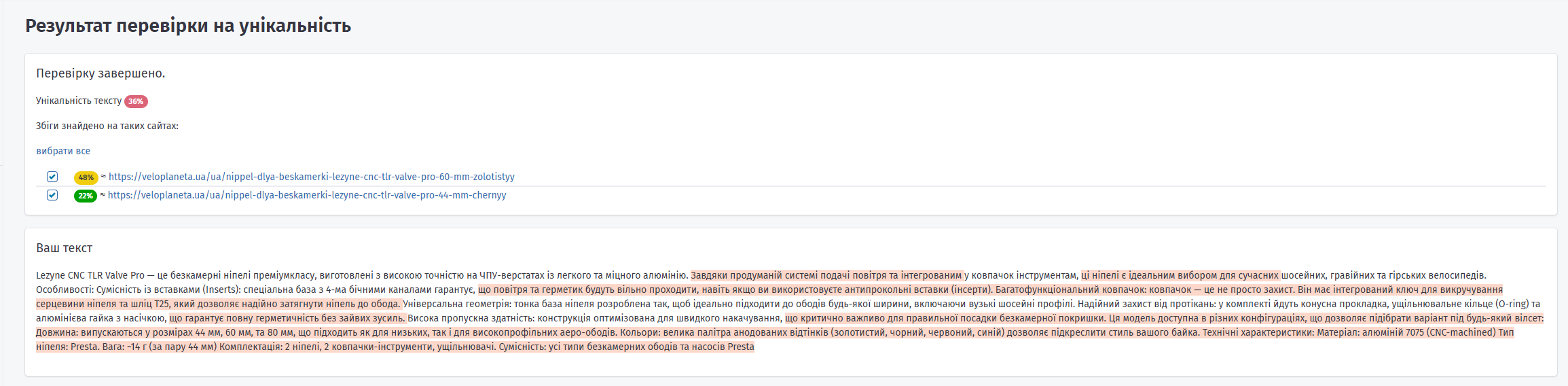Click the 'вибрати все' link
Viewport: 1568px width, 386px height.
[63, 151]
